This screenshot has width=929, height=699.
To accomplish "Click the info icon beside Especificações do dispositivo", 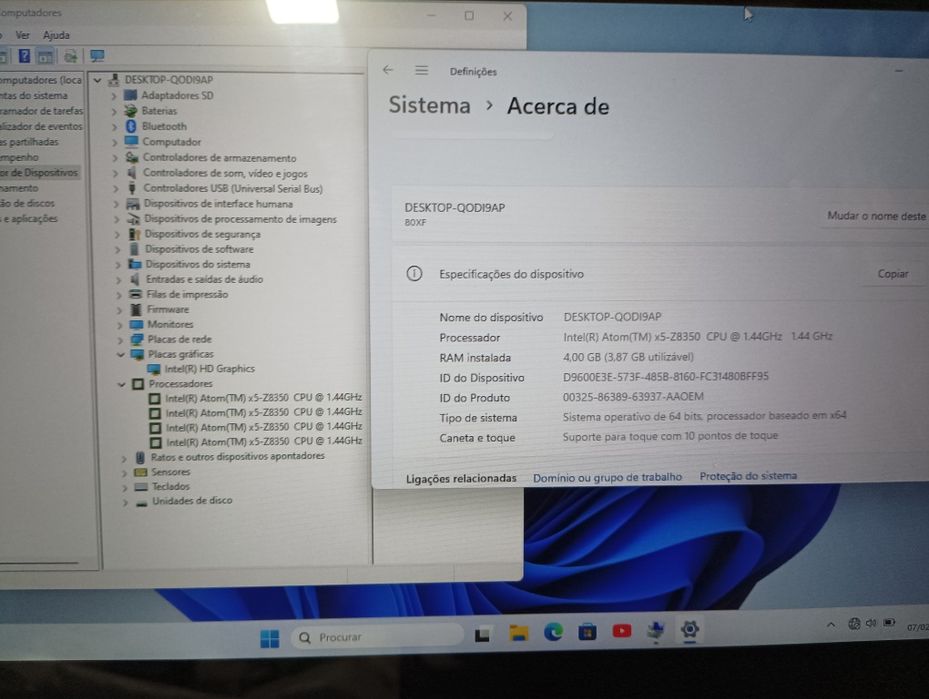I will [x=414, y=274].
